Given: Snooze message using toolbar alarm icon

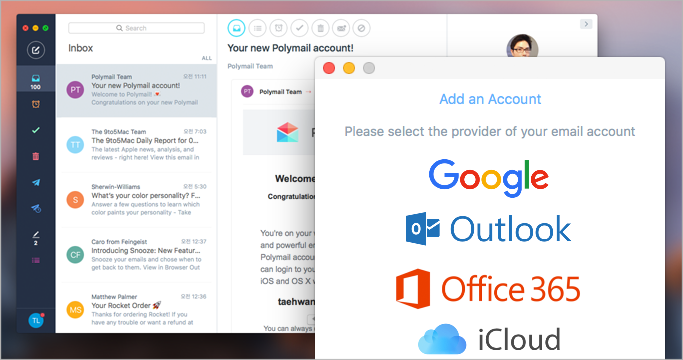Looking at the screenshot, I should point(279,28).
